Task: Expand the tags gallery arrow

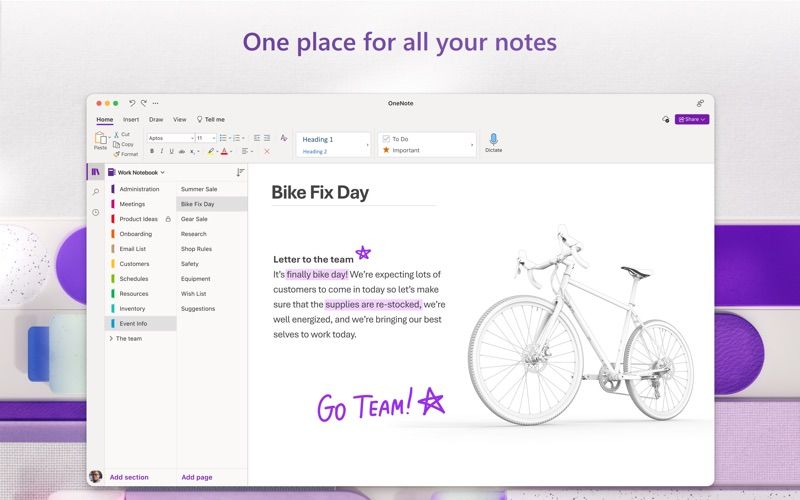Action: pyautogui.click(x=472, y=145)
